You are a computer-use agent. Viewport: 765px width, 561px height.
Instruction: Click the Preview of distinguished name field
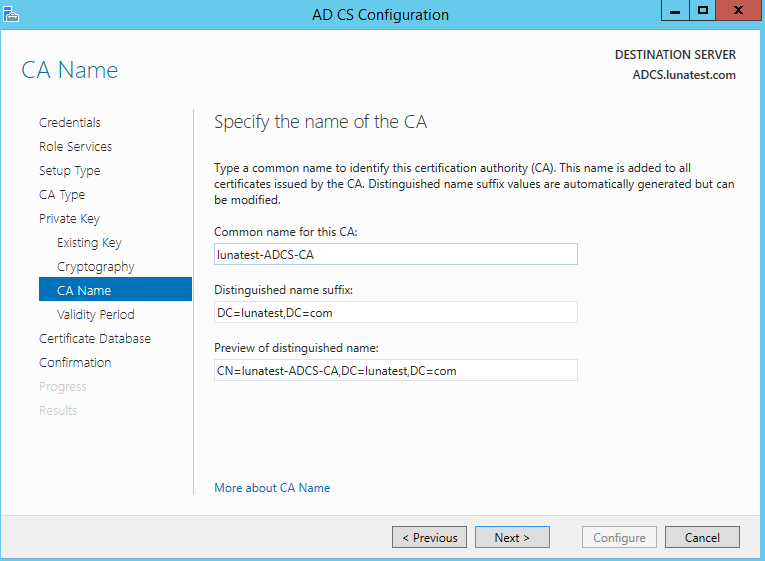[396, 370]
